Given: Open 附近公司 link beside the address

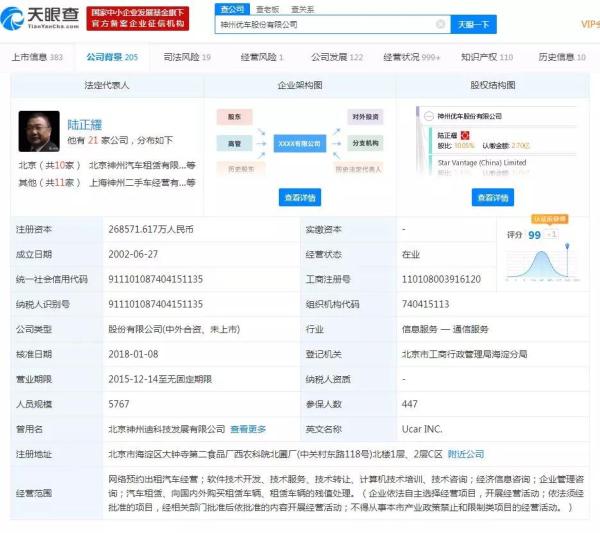Looking at the screenshot, I should tap(465, 453).
